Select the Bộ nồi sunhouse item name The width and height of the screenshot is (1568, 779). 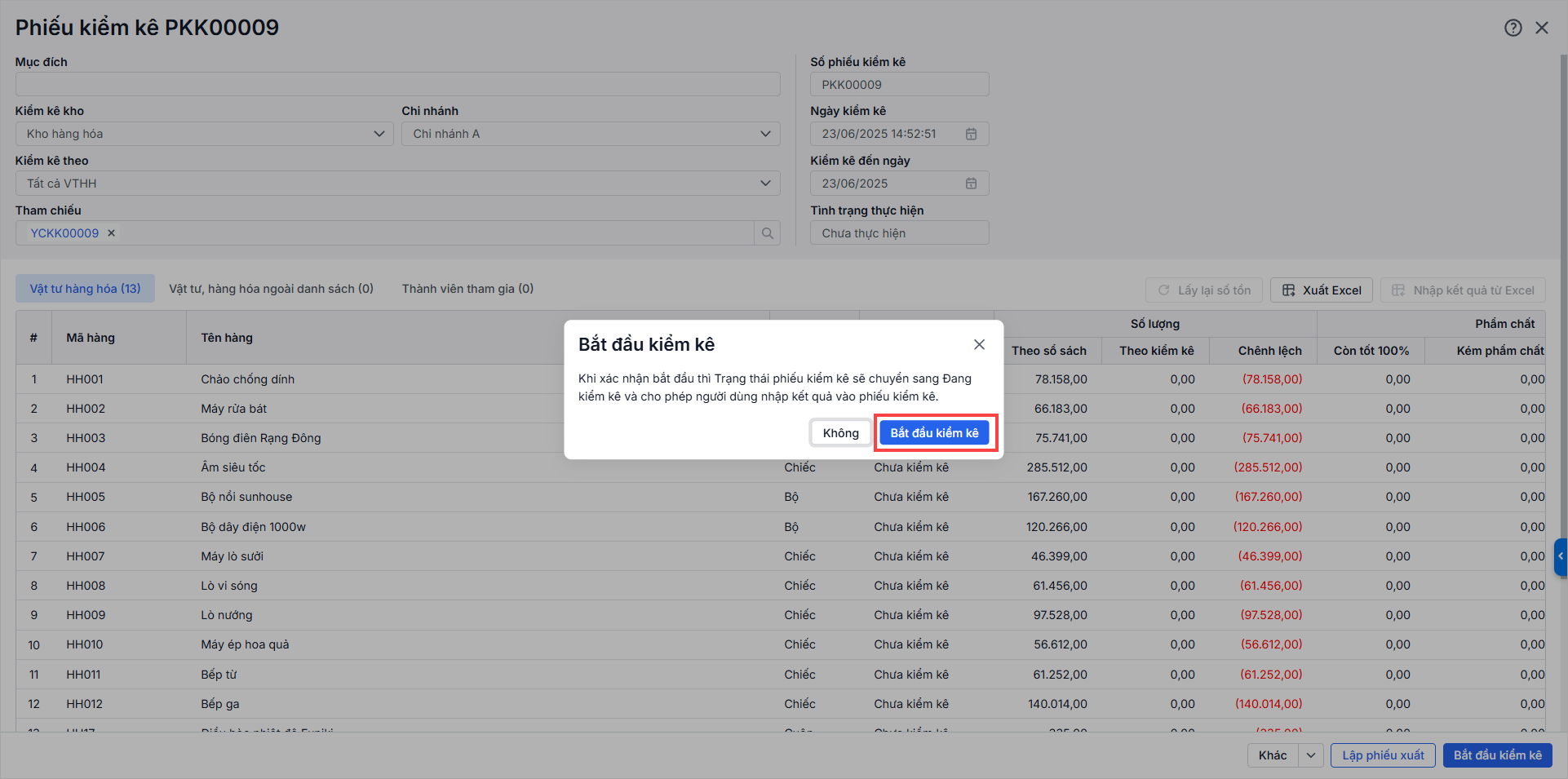click(246, 497)
